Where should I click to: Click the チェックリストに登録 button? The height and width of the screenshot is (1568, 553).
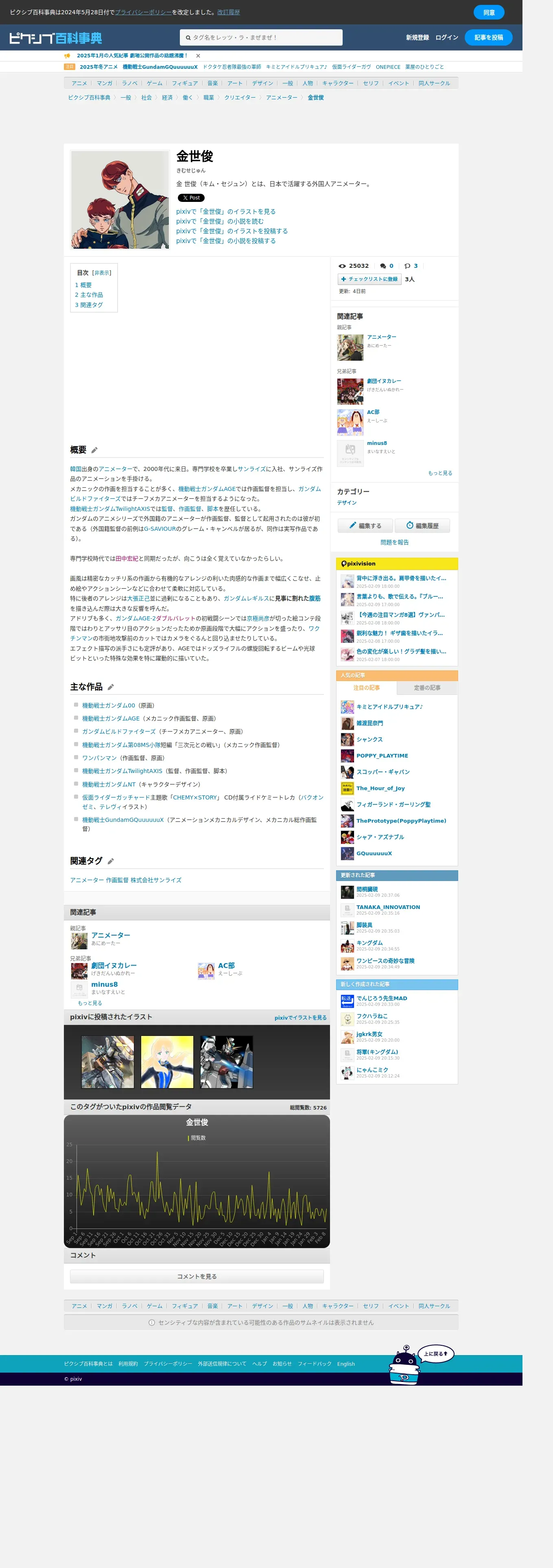[369, 279]
